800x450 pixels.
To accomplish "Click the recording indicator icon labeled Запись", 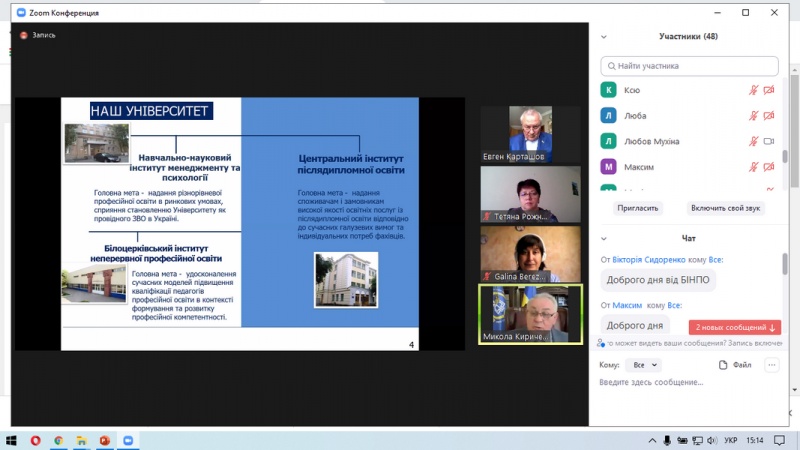I will pyautogui.click(x=22, y=35).
